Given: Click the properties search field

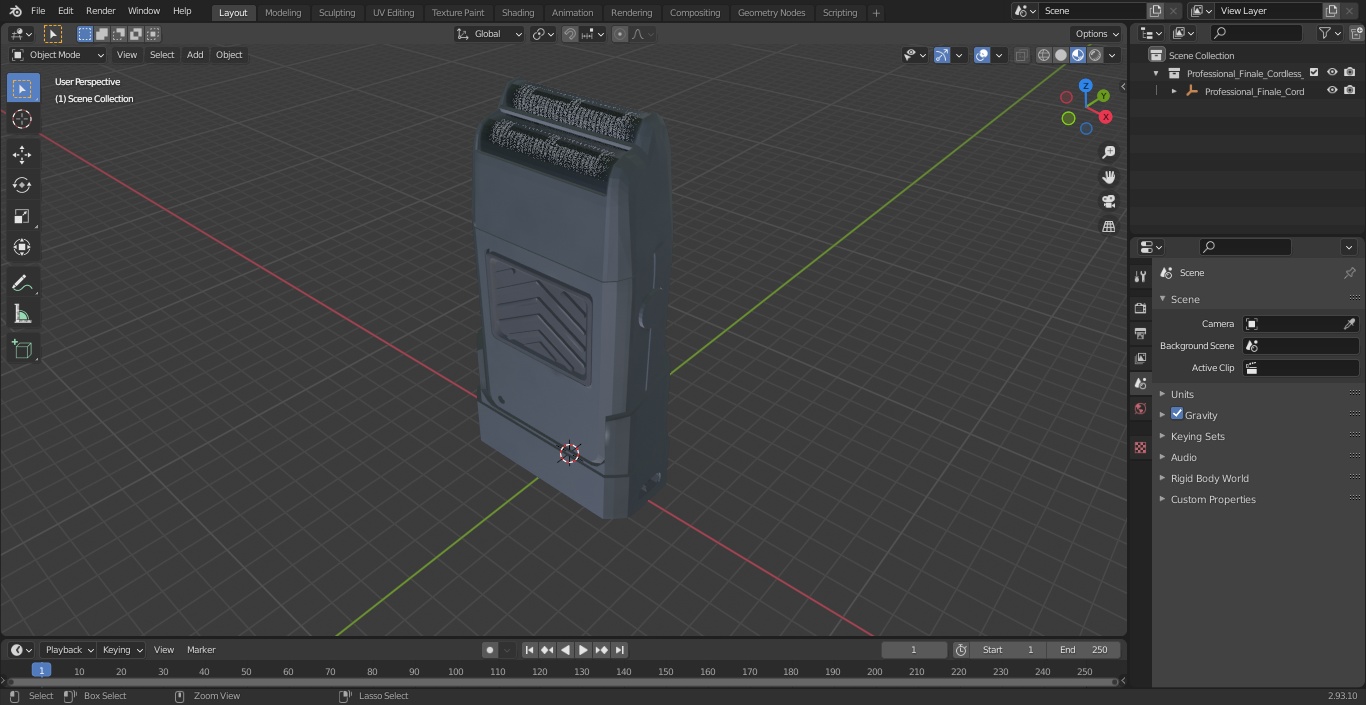Looking at the screenshot, I should pos(1245,247).
